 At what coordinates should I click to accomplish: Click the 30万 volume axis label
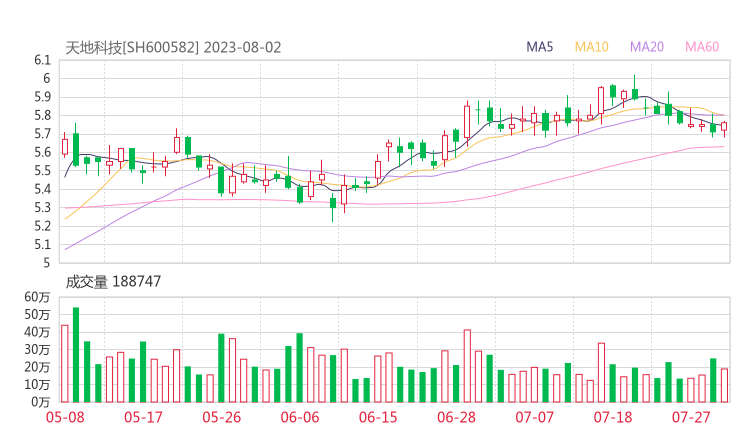pos(37,350)
